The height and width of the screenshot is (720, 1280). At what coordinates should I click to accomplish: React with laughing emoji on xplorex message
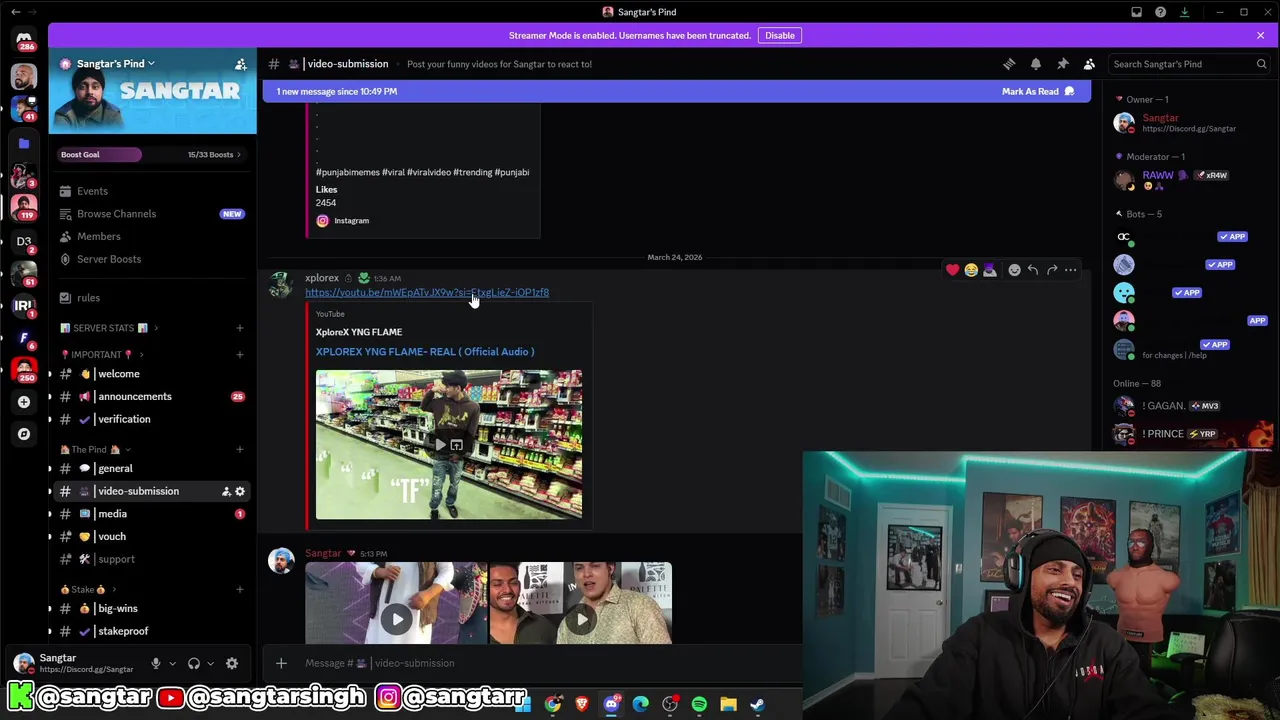pos(971,270)
